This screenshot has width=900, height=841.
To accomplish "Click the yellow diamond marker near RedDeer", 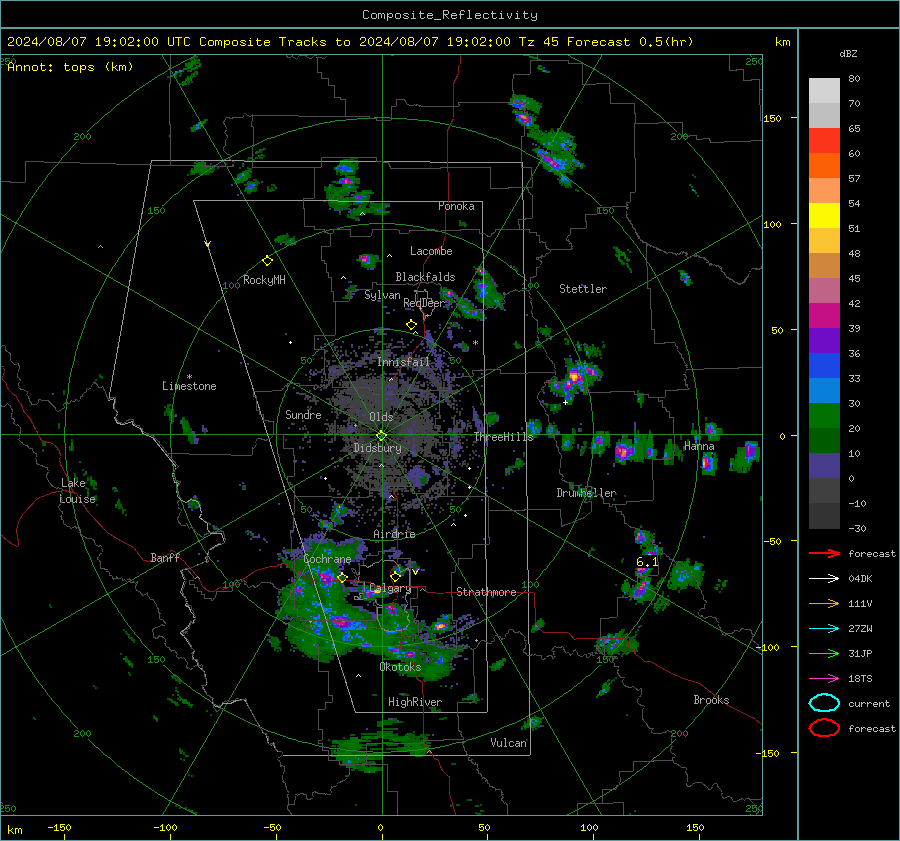I will click(x=411, y=325).
